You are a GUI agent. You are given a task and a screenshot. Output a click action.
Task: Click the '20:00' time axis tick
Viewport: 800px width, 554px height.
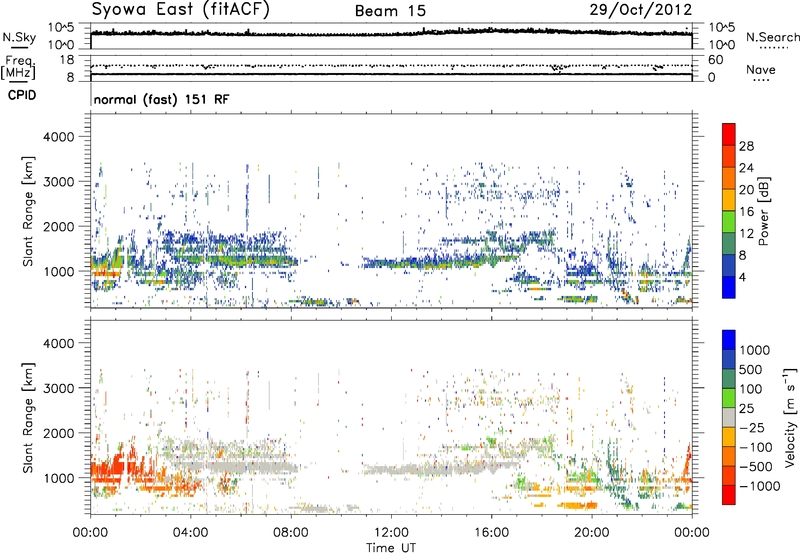pos(592,532)
